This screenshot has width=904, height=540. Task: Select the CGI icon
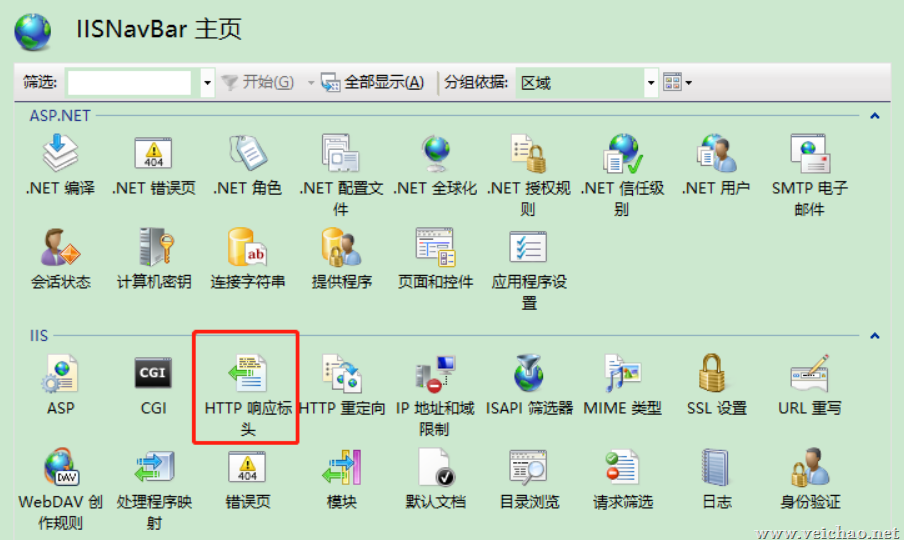(x=153, y=373)
